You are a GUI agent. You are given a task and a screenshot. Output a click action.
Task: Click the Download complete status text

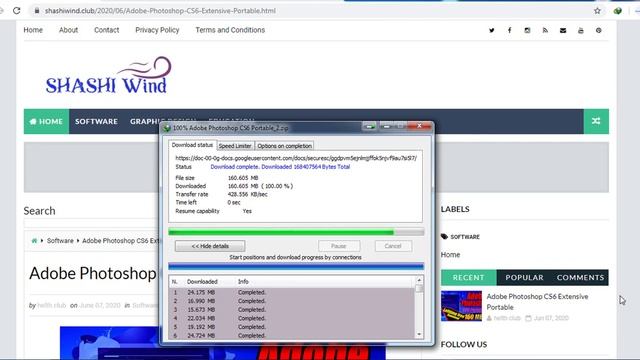tap(280, 167)
